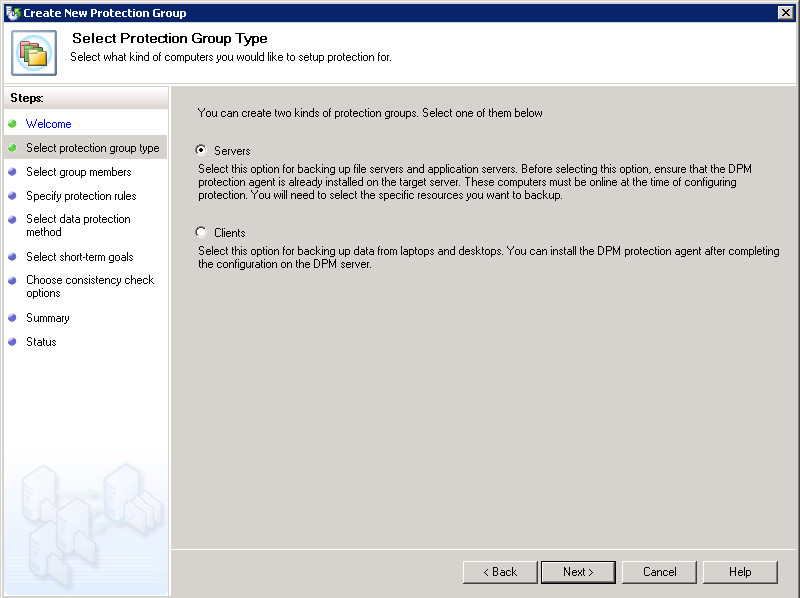
Task: Click the 'You can create two kinds' text
Action: (370, 113)
